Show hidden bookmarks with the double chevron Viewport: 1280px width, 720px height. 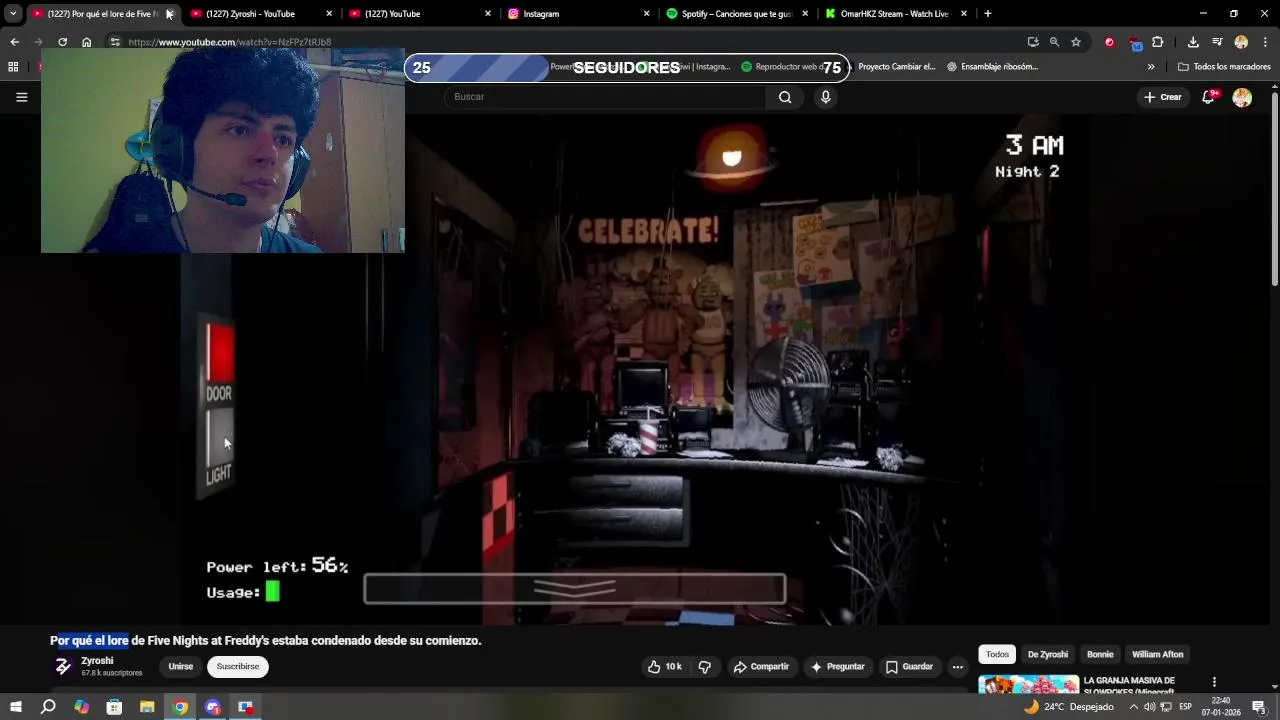[1151, 67]
